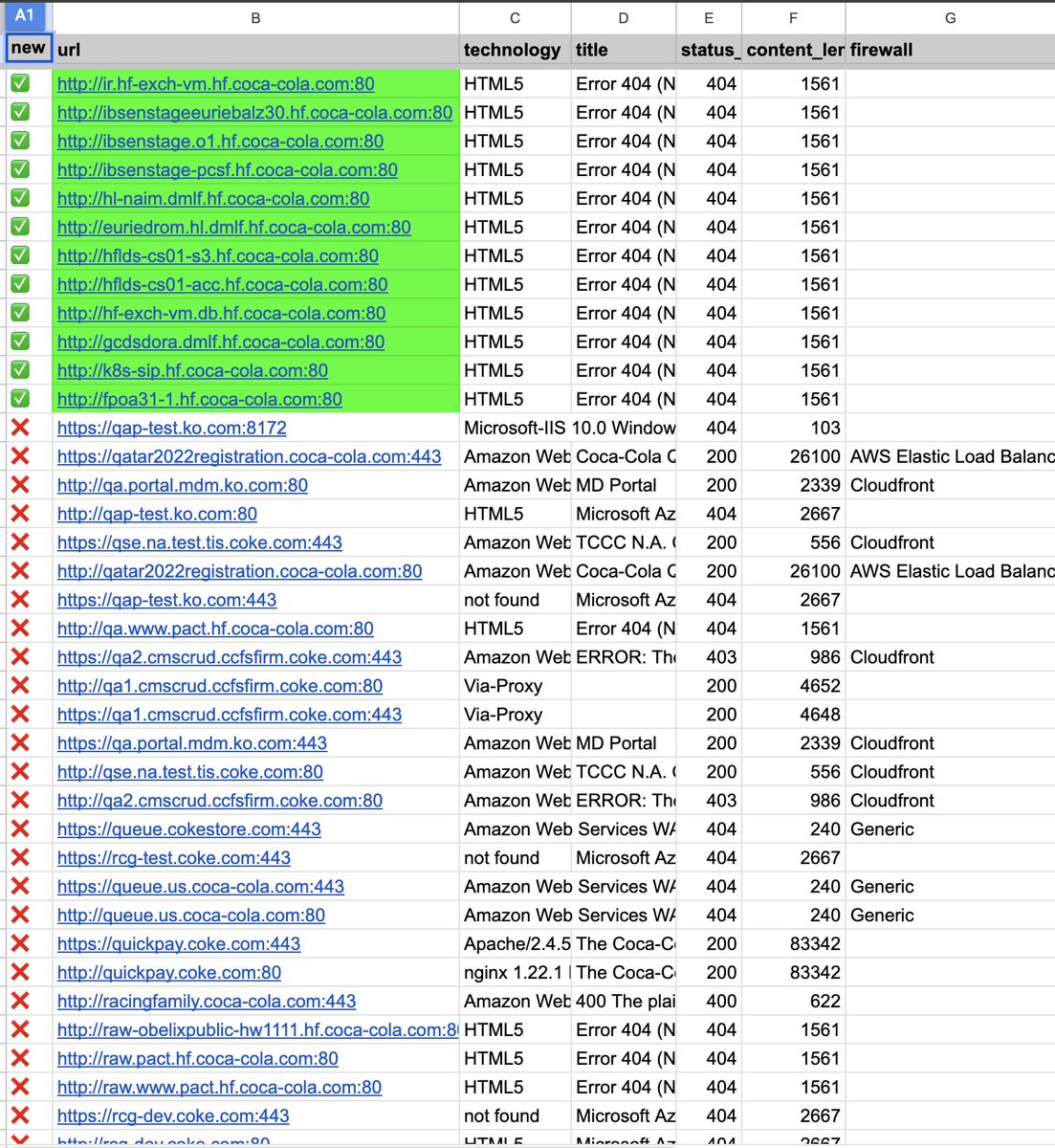Select the 'technology' header cell

[x=515, y=50]
